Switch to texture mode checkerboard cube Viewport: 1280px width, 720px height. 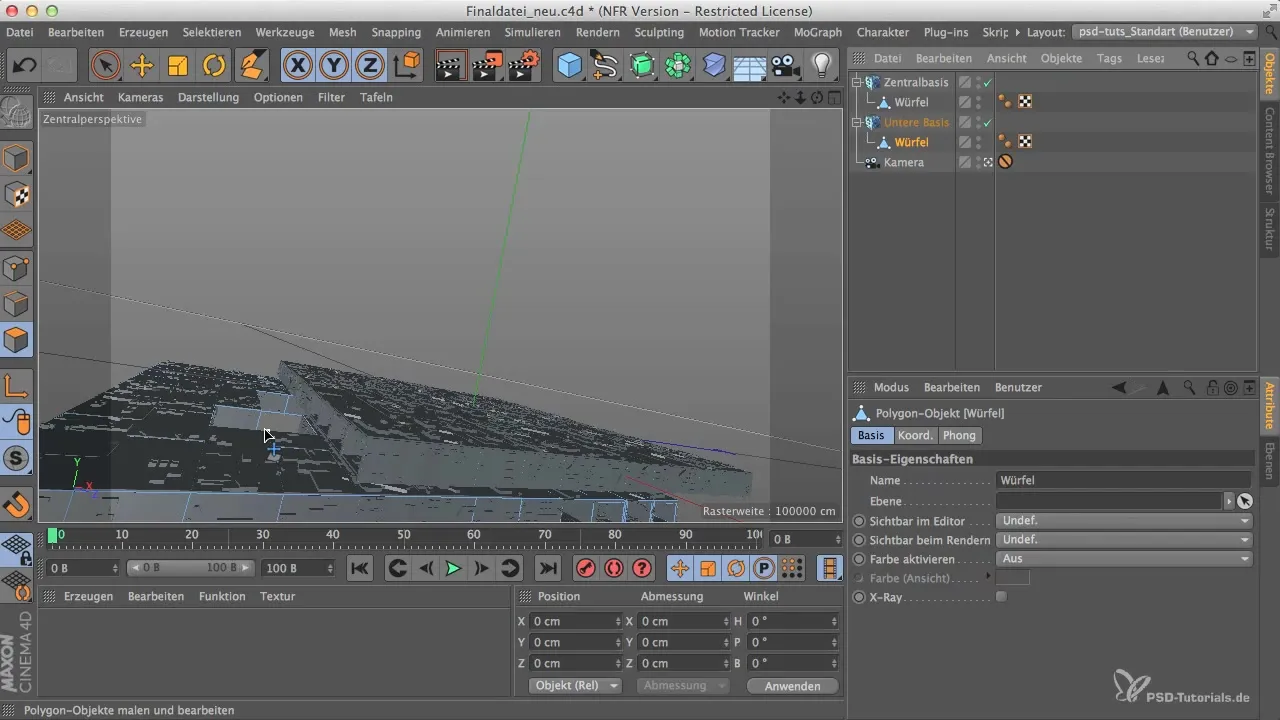[17, 195]
